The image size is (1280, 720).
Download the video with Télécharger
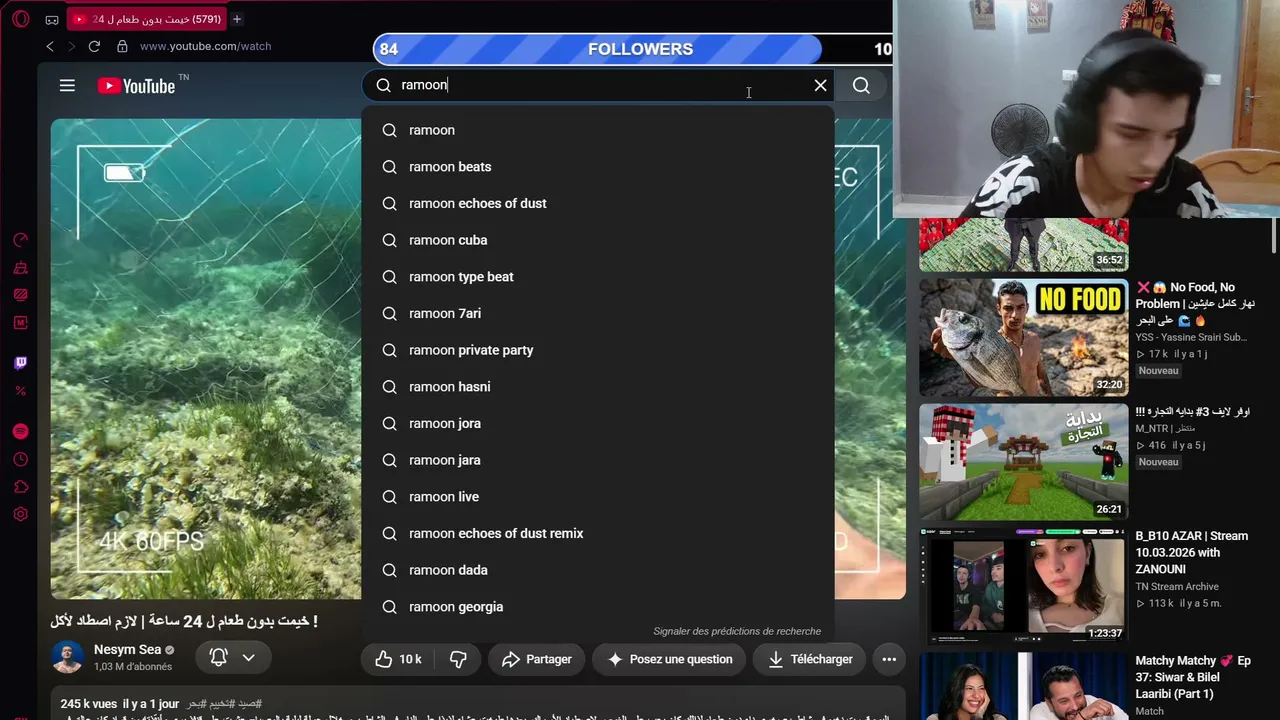point(810,659)
